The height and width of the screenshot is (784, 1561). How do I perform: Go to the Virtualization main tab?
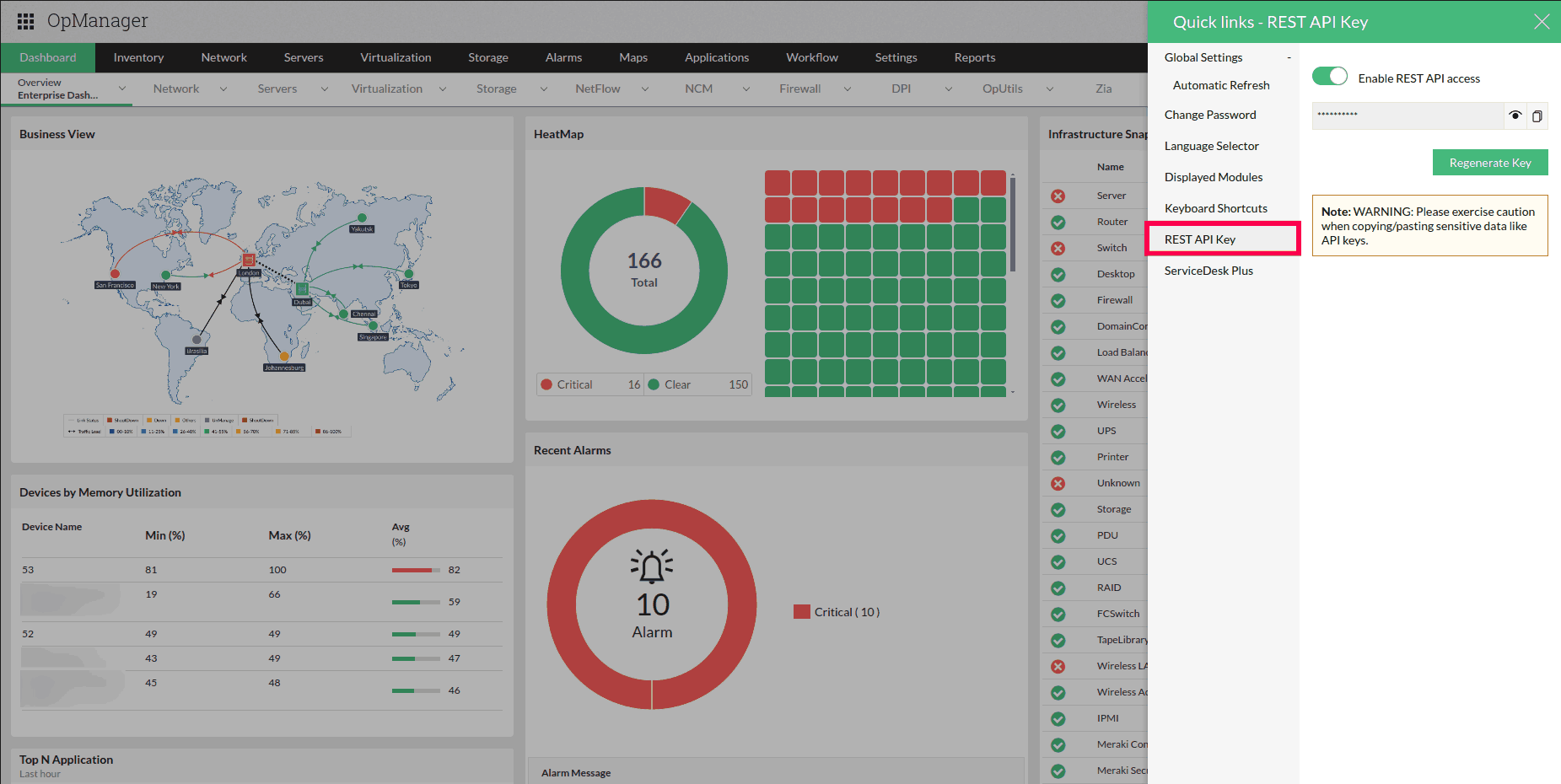pos(396,57)
